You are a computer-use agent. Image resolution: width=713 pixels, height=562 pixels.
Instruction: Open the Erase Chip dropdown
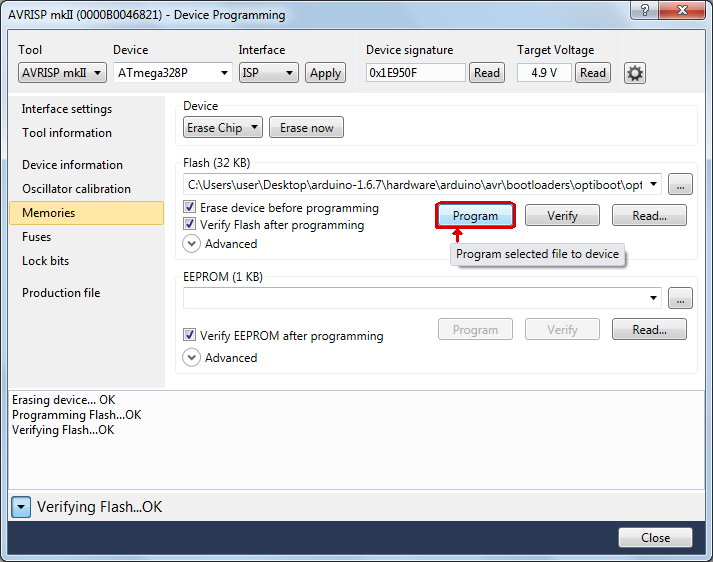click(223, 128)
